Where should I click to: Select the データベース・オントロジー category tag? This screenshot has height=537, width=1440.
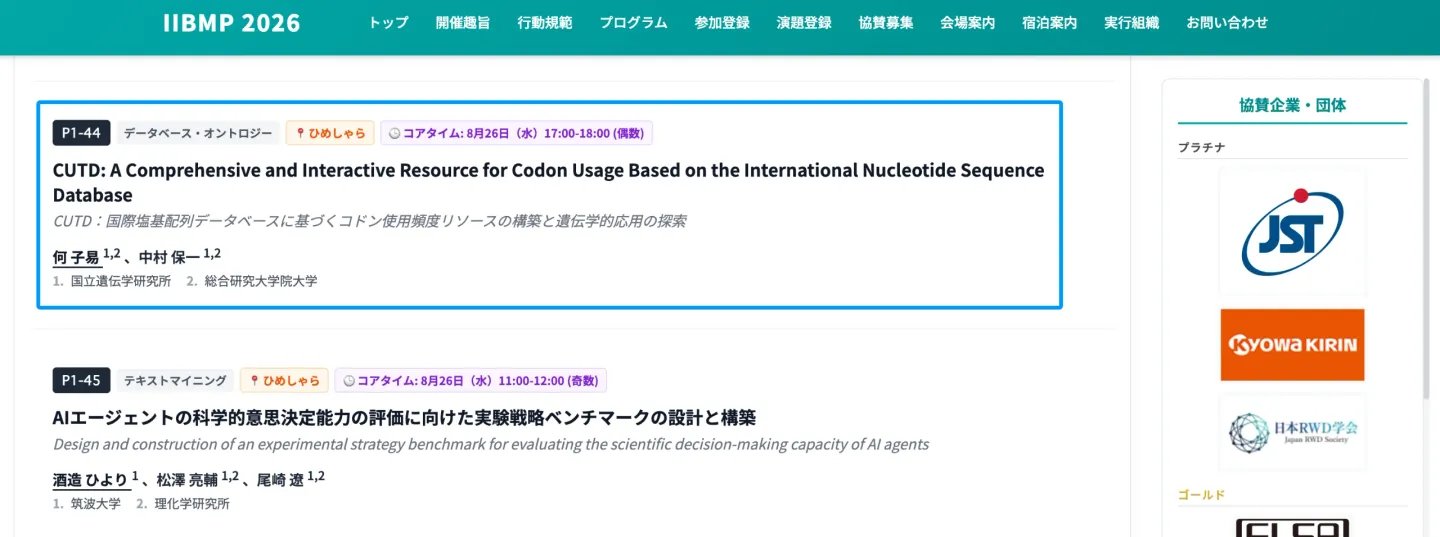pyautogui.click(x=198, y=133)
